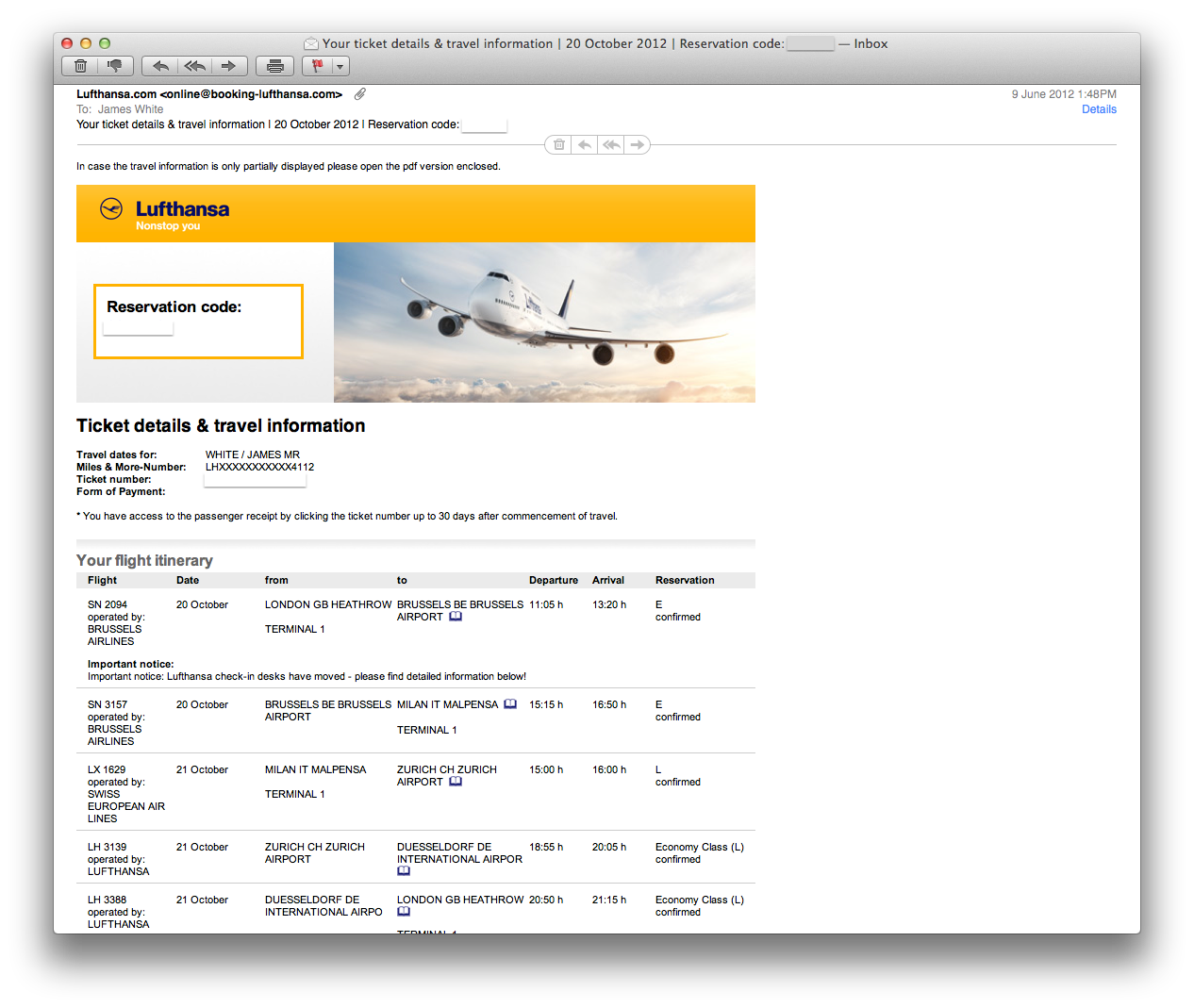
Task: Click flight number SN 3157
Action: 108,704
